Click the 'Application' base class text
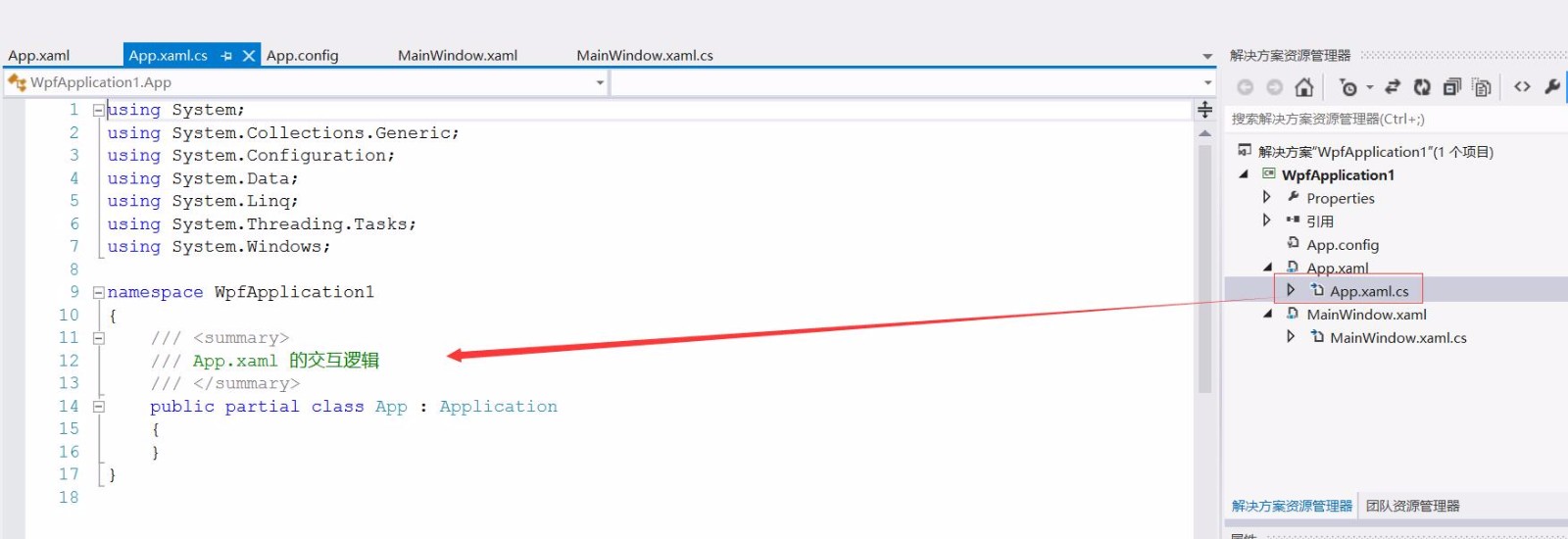The height and width of the screenshot is (539, 1568). point(498,407)
